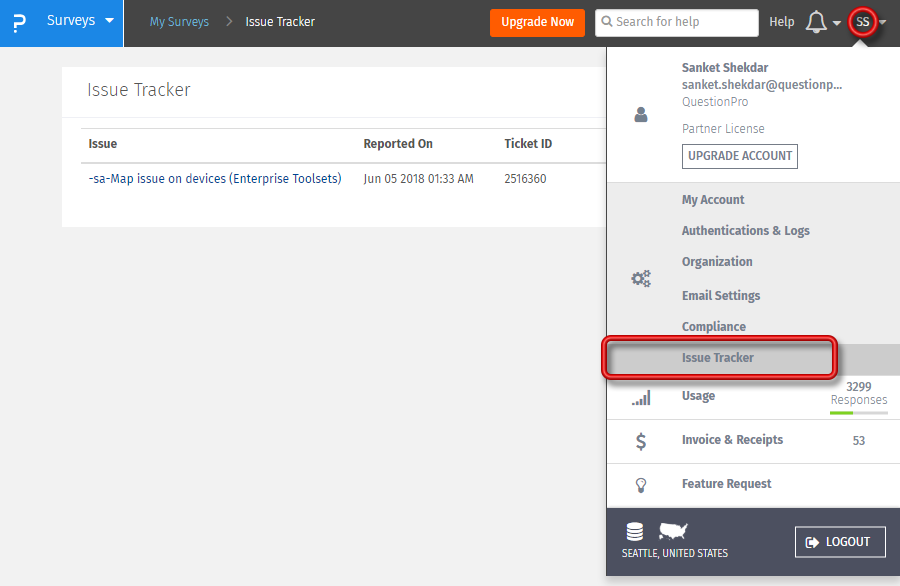Click the notifications bell icon
The image size is (900, 586).
coord(816,22)
